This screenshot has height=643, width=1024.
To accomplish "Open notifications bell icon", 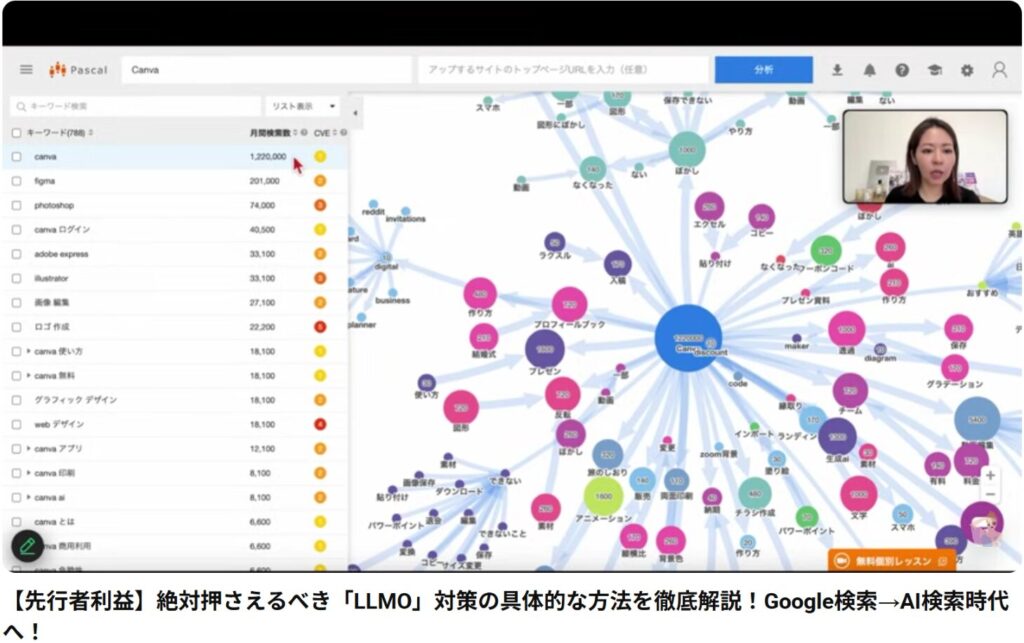I will tap(869, 70).
